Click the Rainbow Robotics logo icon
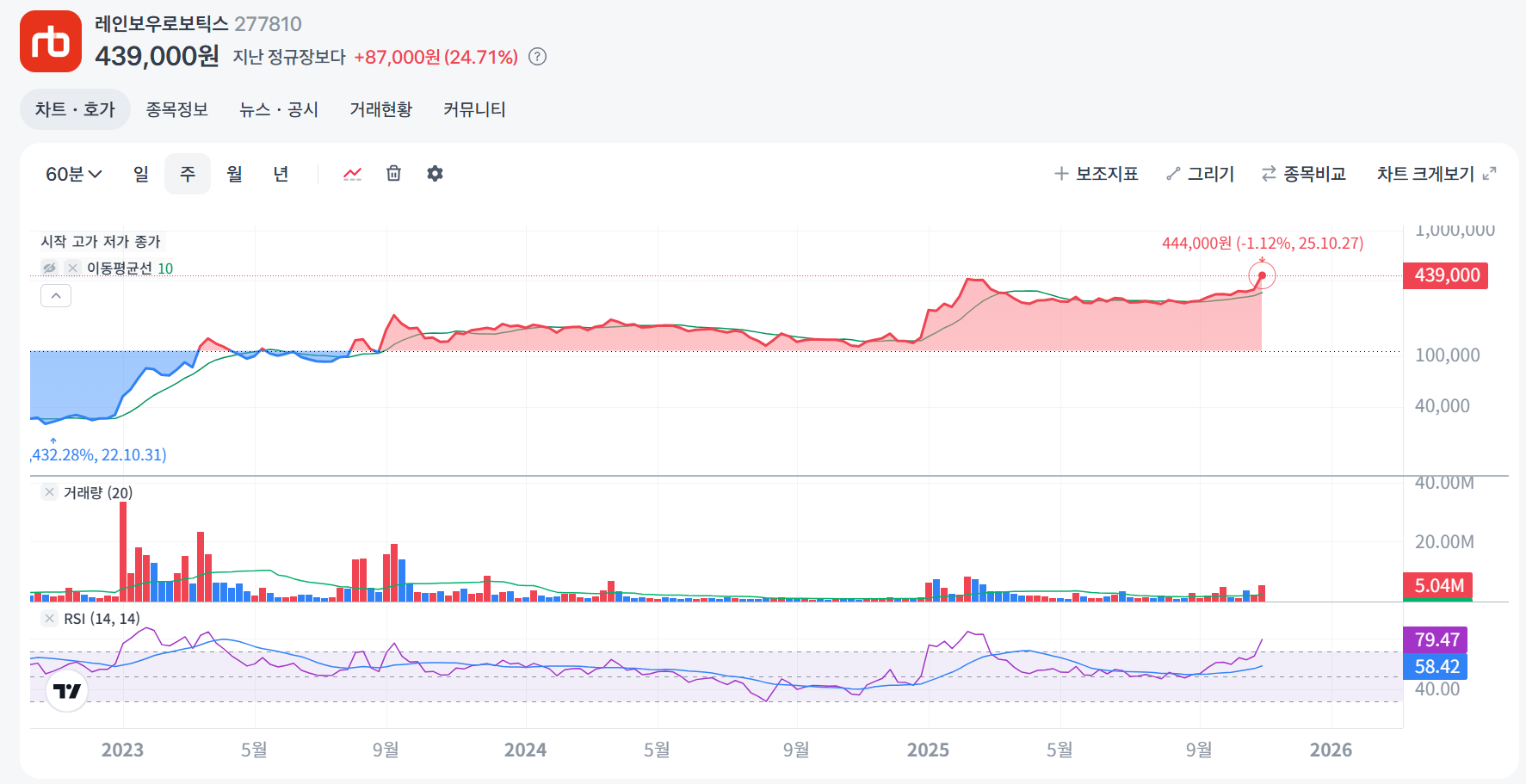The width and height of the screenshot is (1526, 784). [51, 41]
